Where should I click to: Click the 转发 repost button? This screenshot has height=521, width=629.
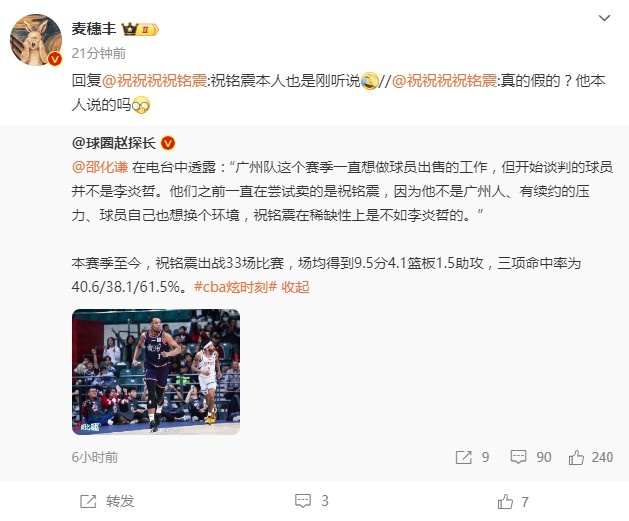[x=107, y=501]
